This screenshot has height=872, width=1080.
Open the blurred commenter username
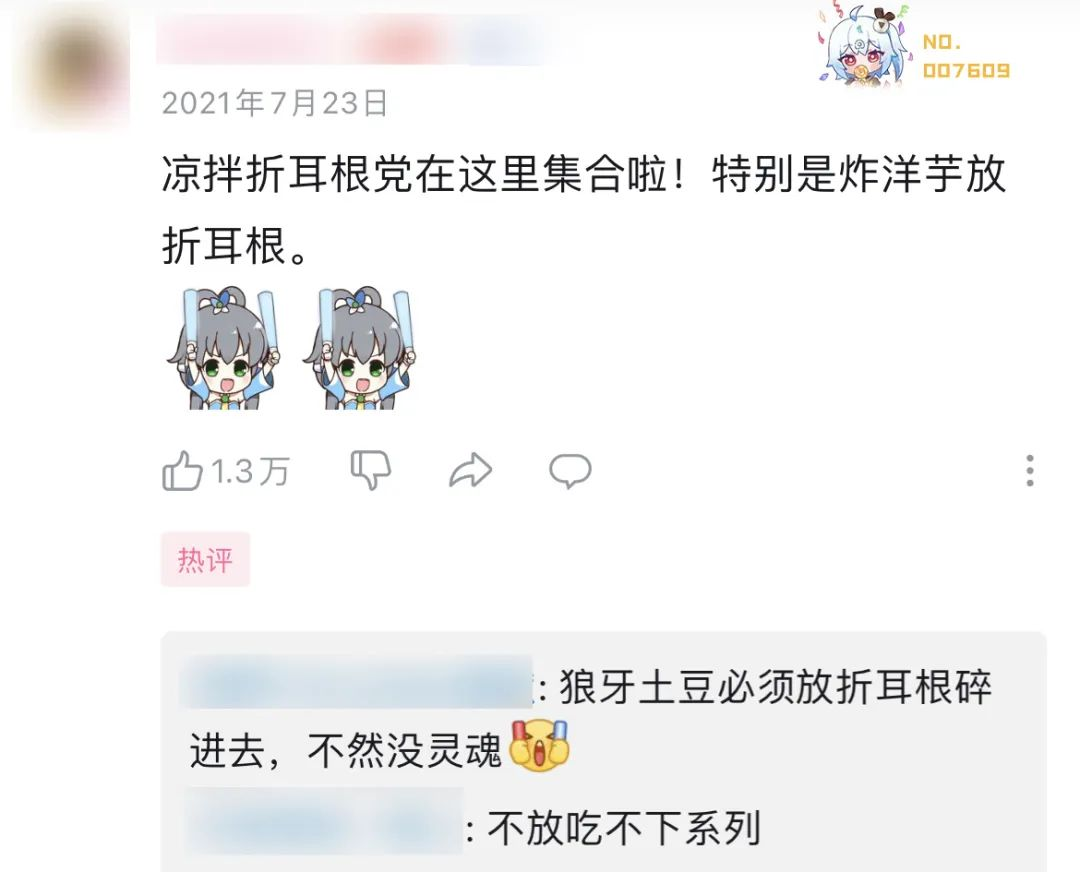click(358, 40)
